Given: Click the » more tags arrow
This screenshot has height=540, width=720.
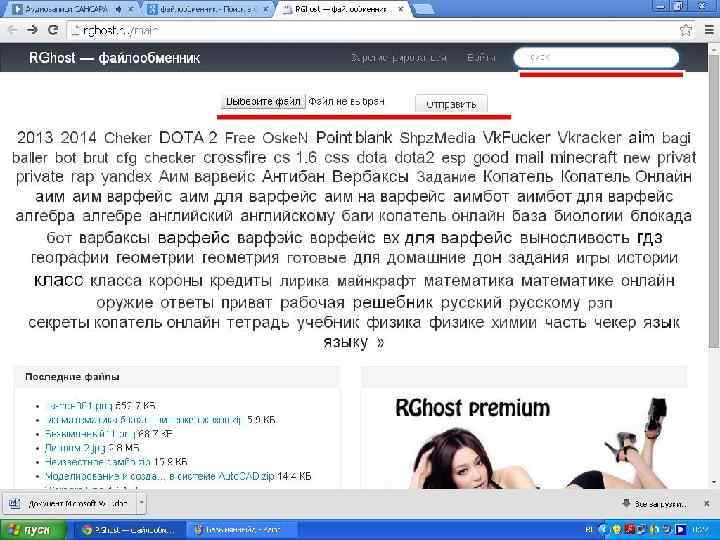Looking at the screenshot, I should click(380, 343).
